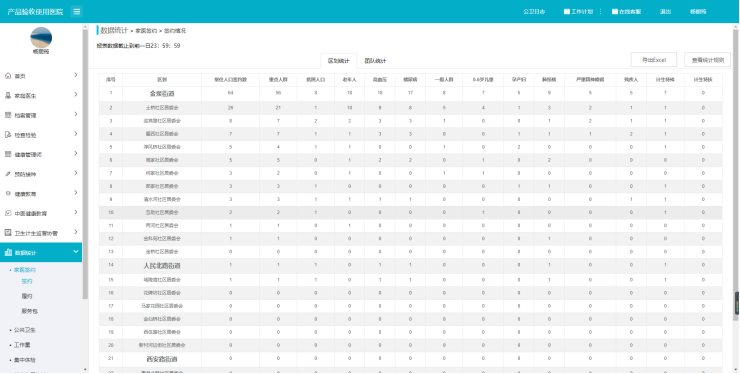Viewport: 740px width, 374px height.
Task: Select 服务包 in the sidebar submenu
Action: pyautogui.click(x=29, y=312)
